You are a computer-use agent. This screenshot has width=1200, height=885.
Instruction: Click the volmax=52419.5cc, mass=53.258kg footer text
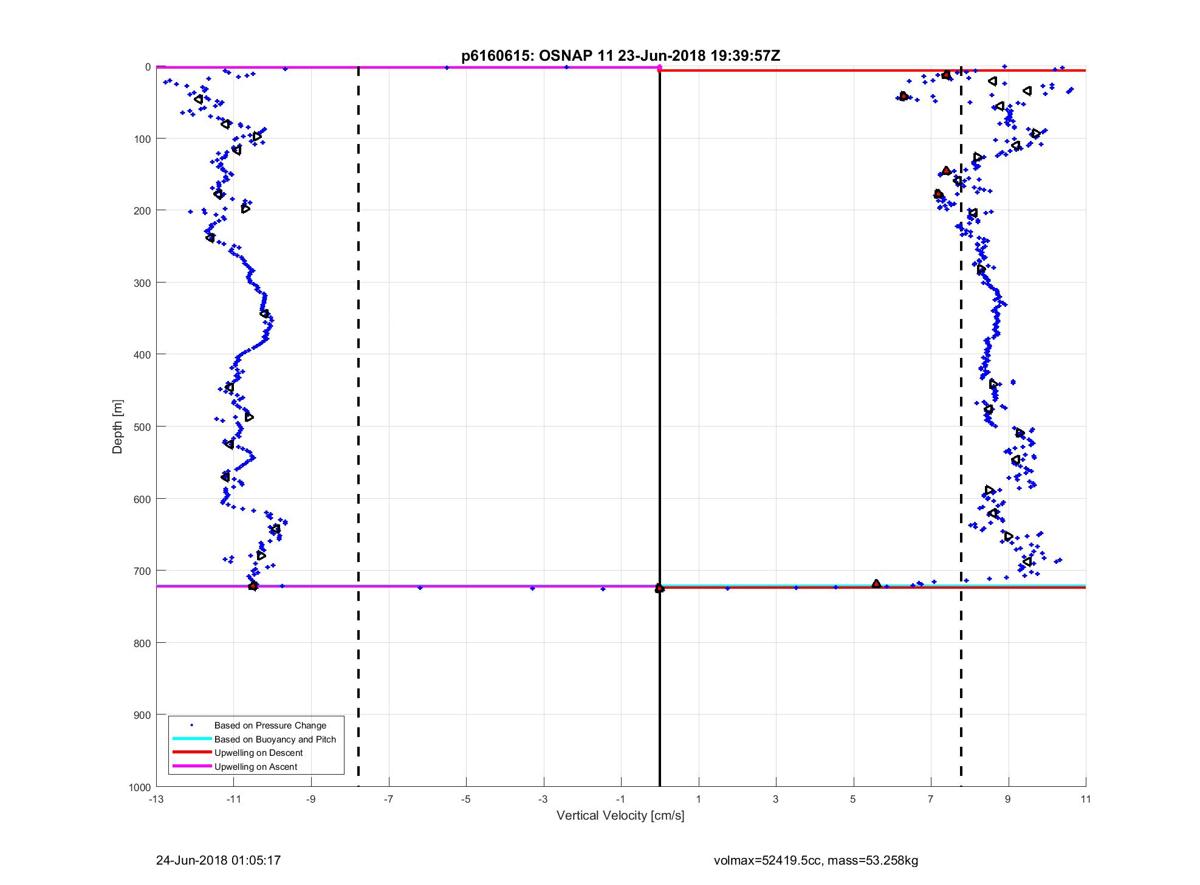coord(816,860)
